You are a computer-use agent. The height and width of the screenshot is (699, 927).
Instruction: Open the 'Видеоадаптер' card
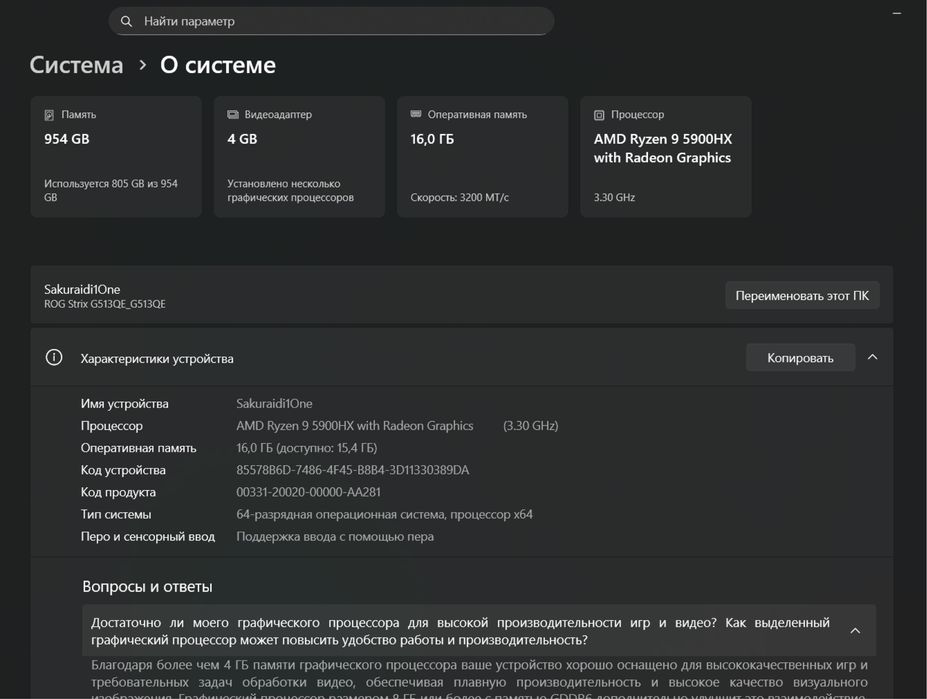tap(299, 157)
